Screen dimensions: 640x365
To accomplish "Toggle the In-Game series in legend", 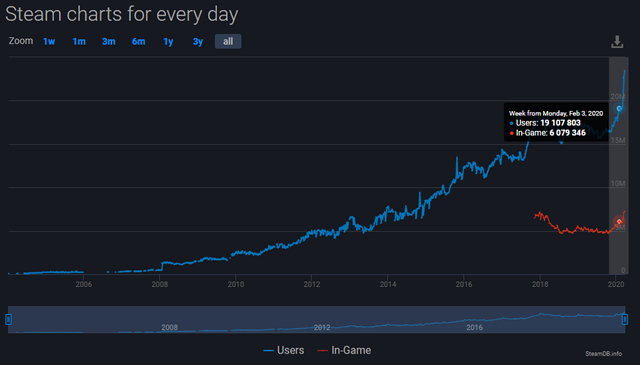I will coord(344,350).
